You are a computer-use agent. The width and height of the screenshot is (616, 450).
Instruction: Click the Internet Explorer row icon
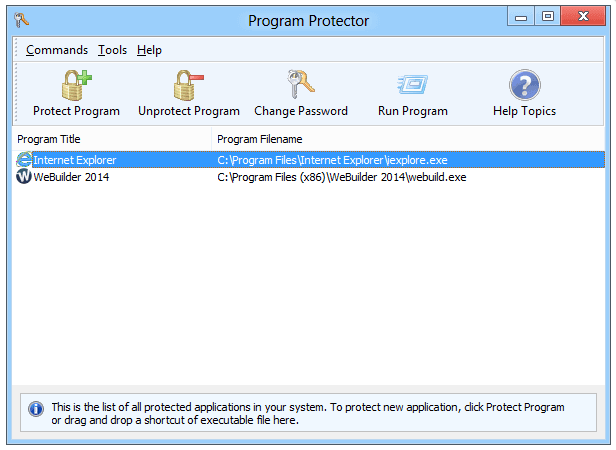coord(24,160)
